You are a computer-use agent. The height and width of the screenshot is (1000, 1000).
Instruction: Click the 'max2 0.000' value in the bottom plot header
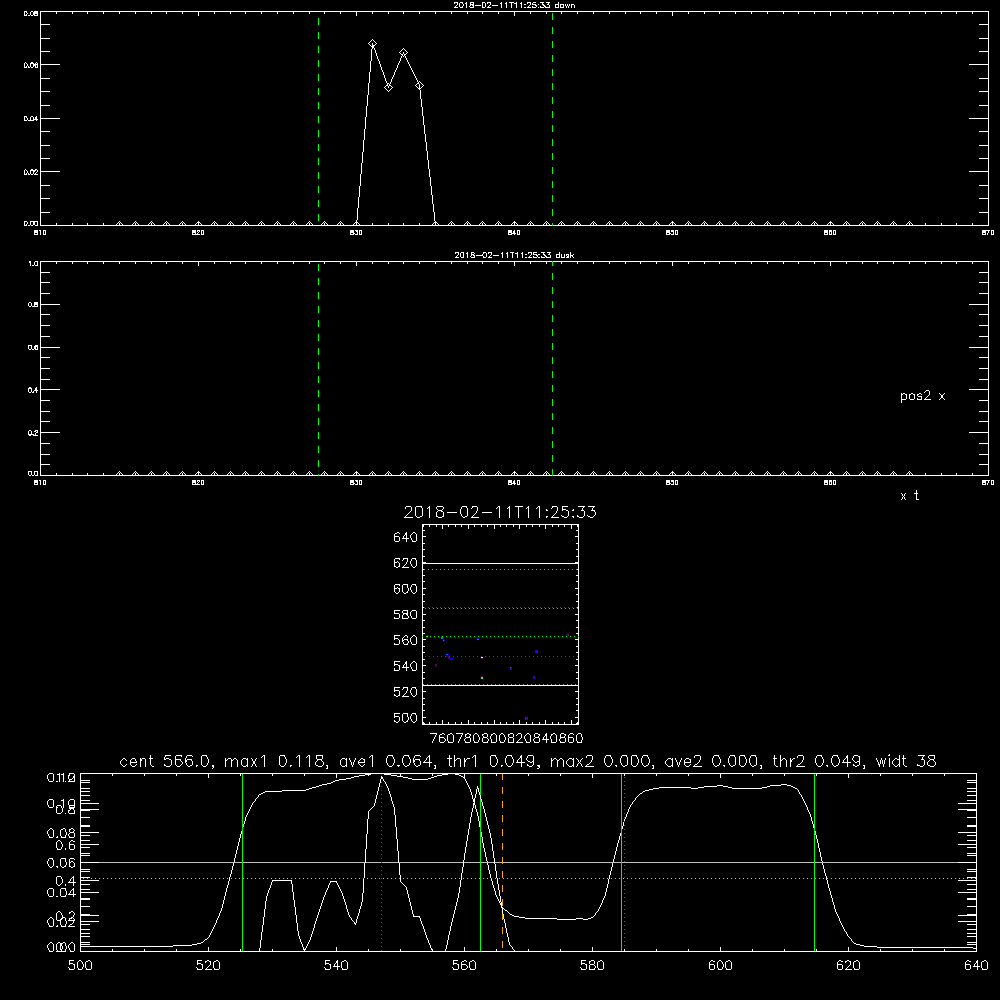pos(599,761)
